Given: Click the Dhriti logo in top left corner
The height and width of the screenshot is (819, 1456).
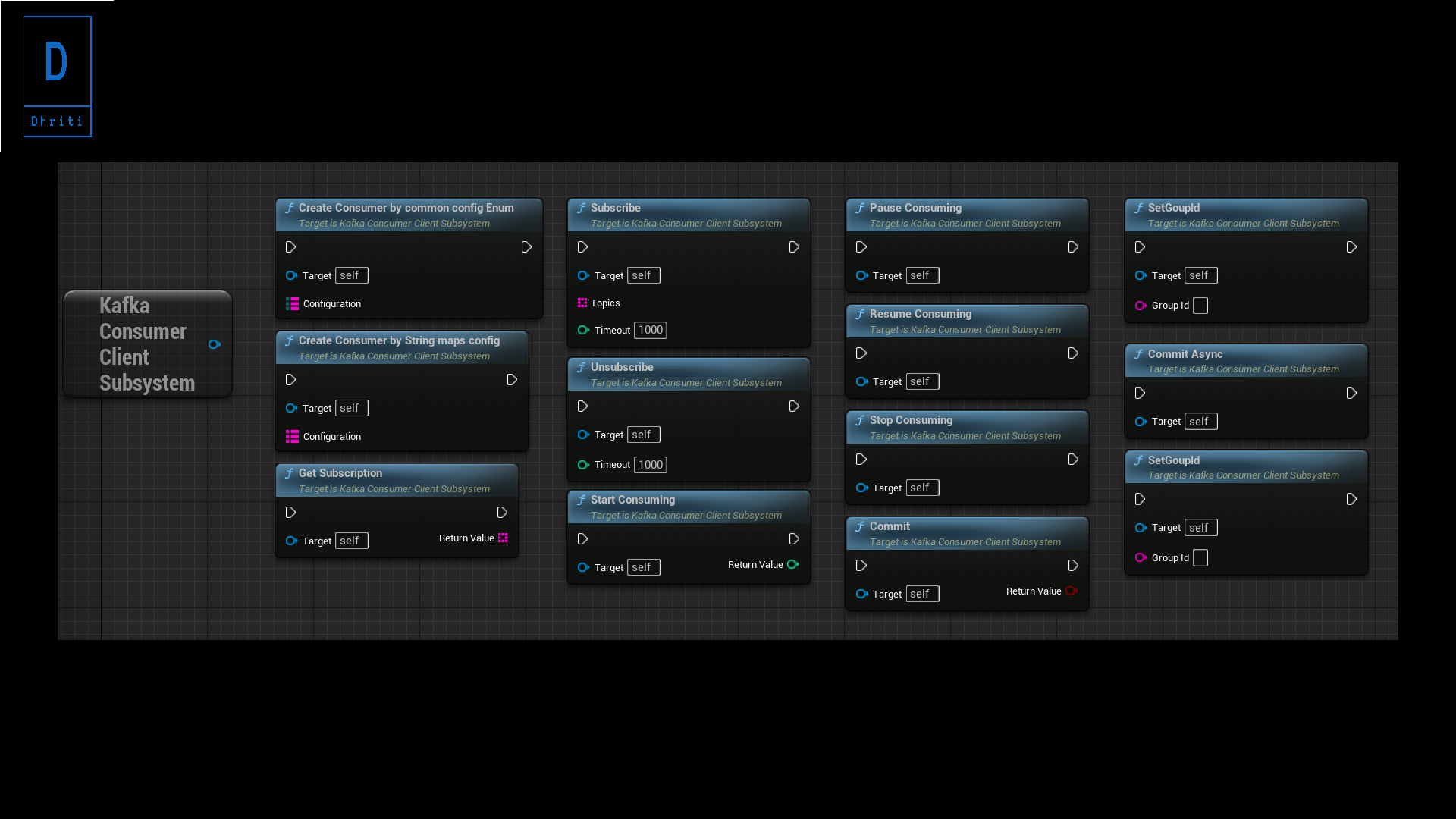Looking at the screenshot, I should [x=57, y=76].
